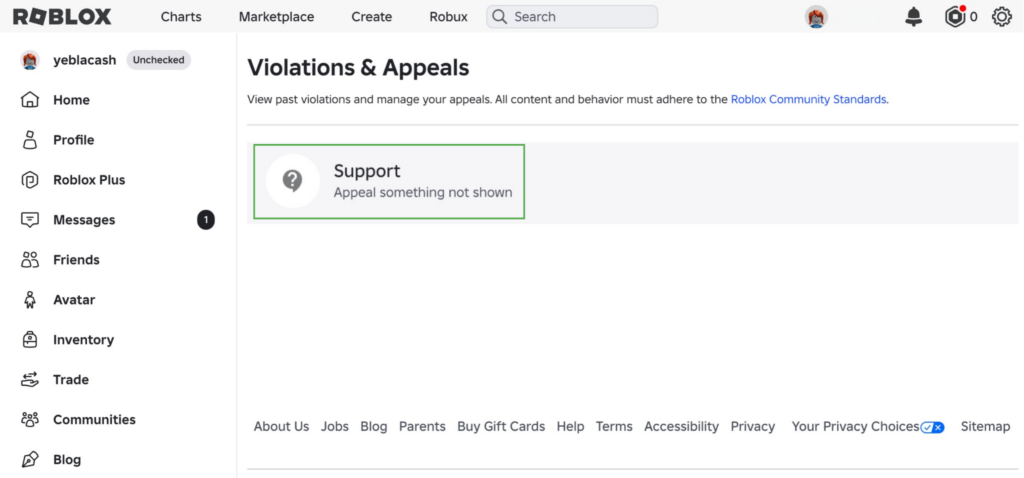Open the Support appeal card
The height and width of the screenshot is (478, 1024).
[389, 182]
